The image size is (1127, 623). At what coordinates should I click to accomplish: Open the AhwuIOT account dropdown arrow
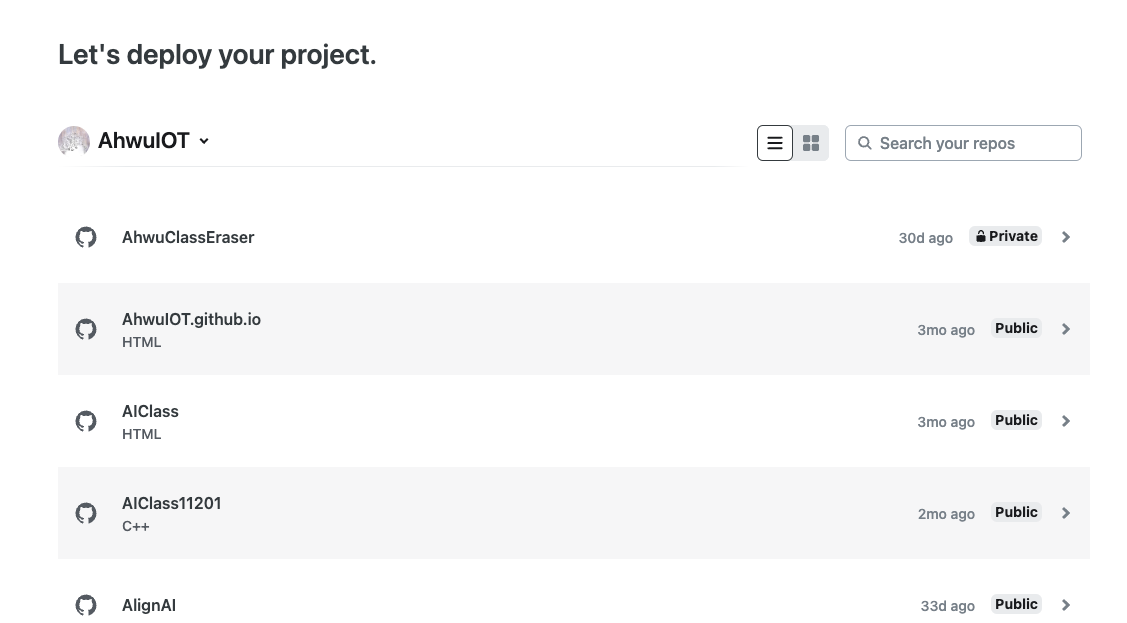[204, 141]
